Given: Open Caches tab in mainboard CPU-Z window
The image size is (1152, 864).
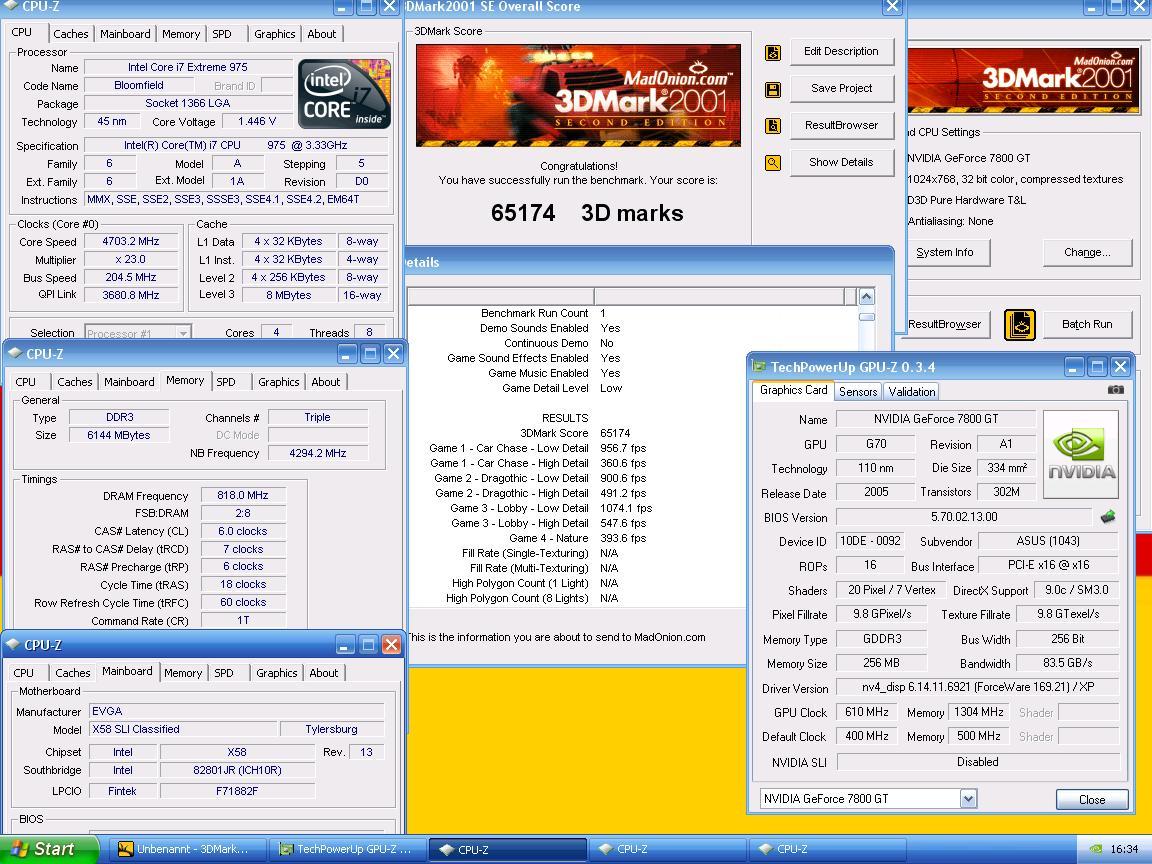Looking at the screenshot, I should [x=73, y=673].
